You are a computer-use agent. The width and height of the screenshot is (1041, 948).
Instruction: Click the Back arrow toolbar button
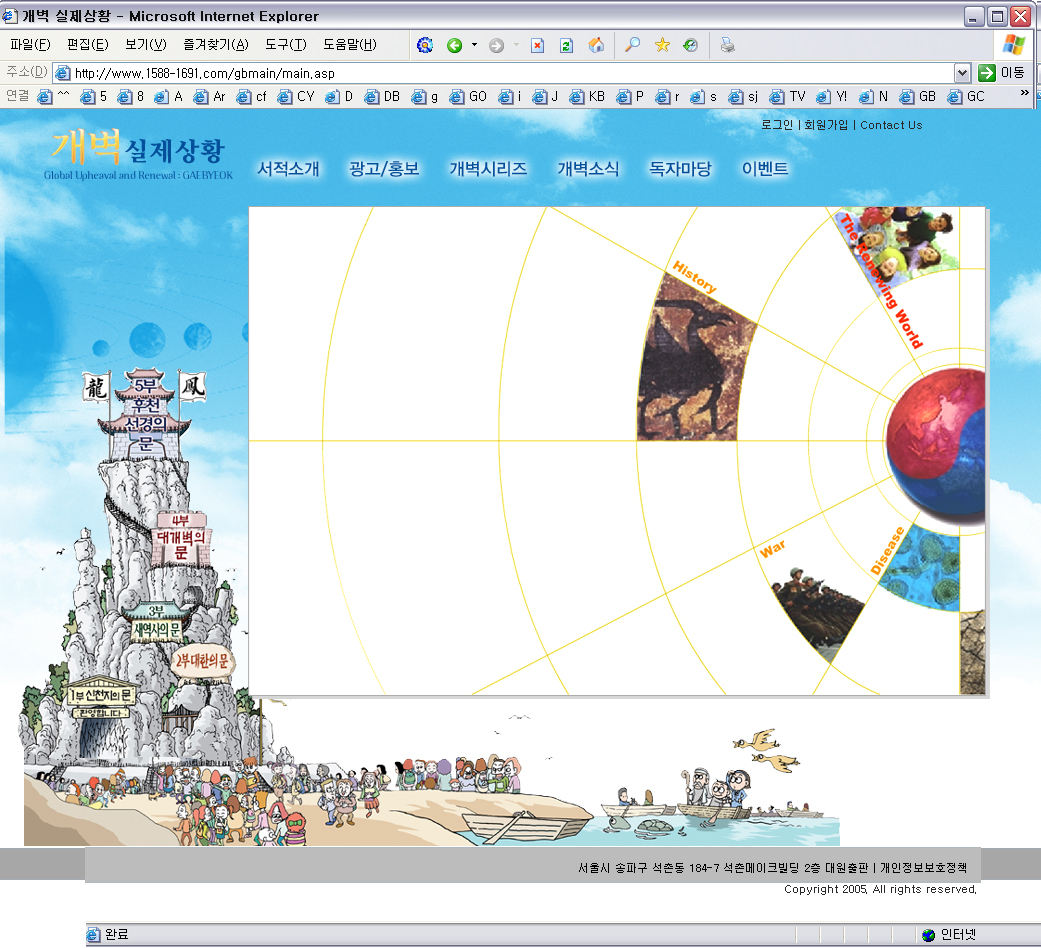[454, 45]
